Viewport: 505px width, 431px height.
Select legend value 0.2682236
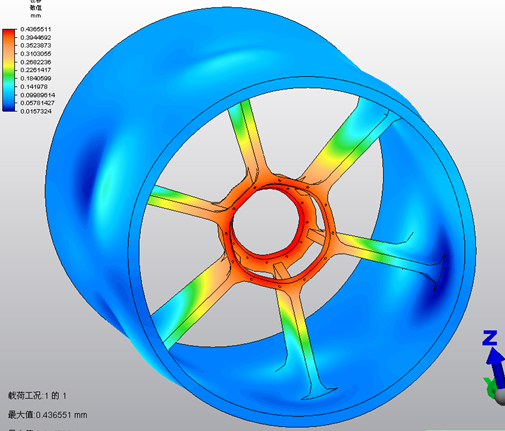click(36, 62)
